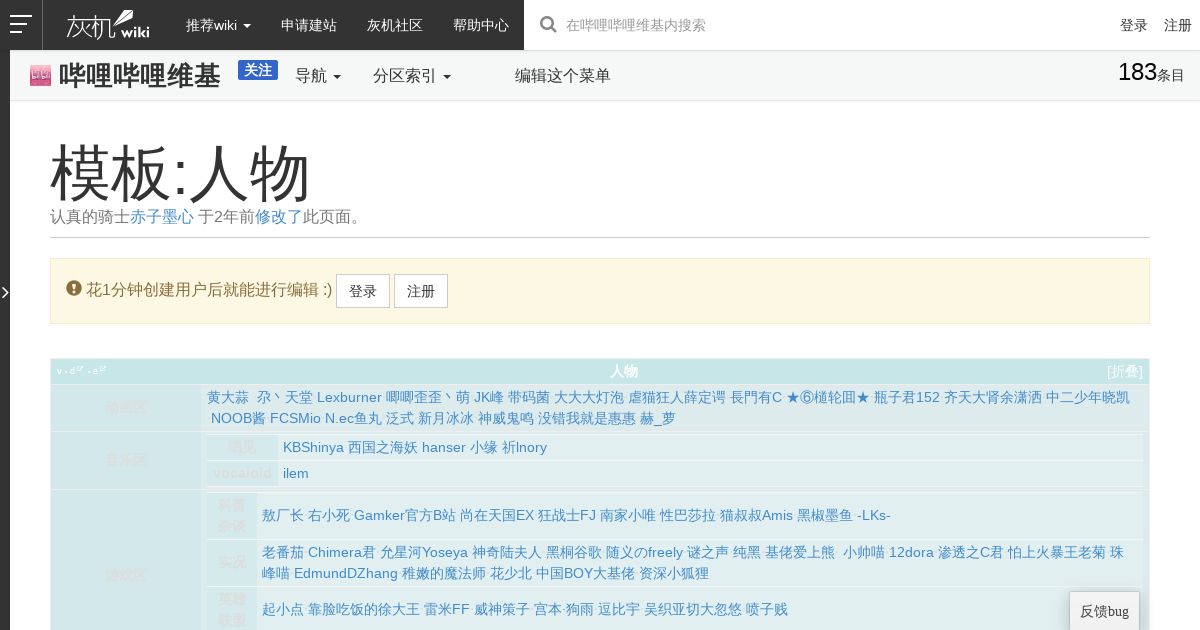Open the FCSMio link
Viewport: 1200px width, 630px height.
(x=295, y=418)
